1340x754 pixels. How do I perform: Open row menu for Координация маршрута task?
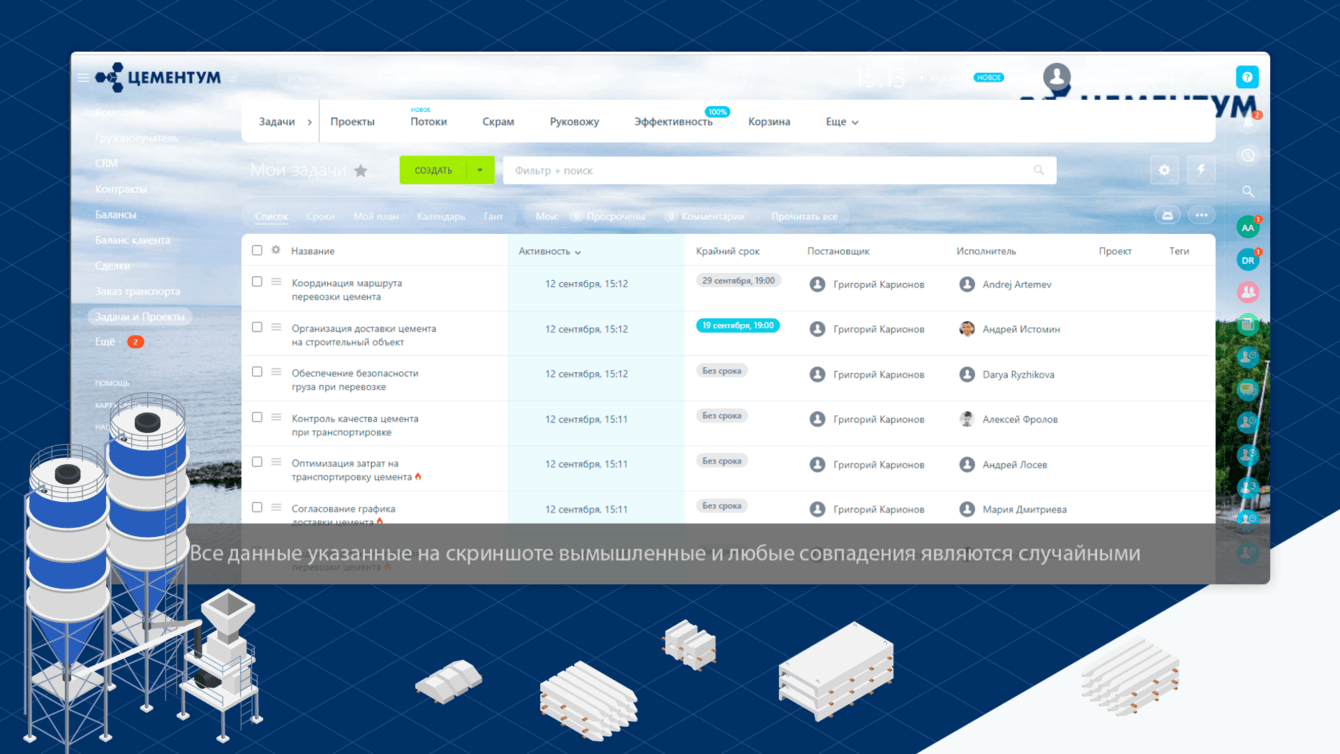click(276, 282)
